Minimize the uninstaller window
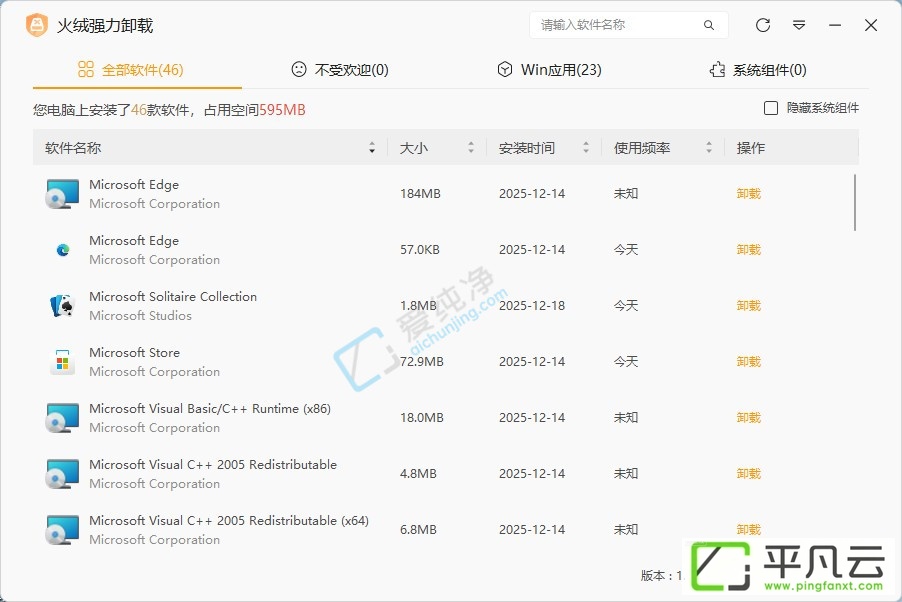This screenshot has width=902, height=602. 835,25
